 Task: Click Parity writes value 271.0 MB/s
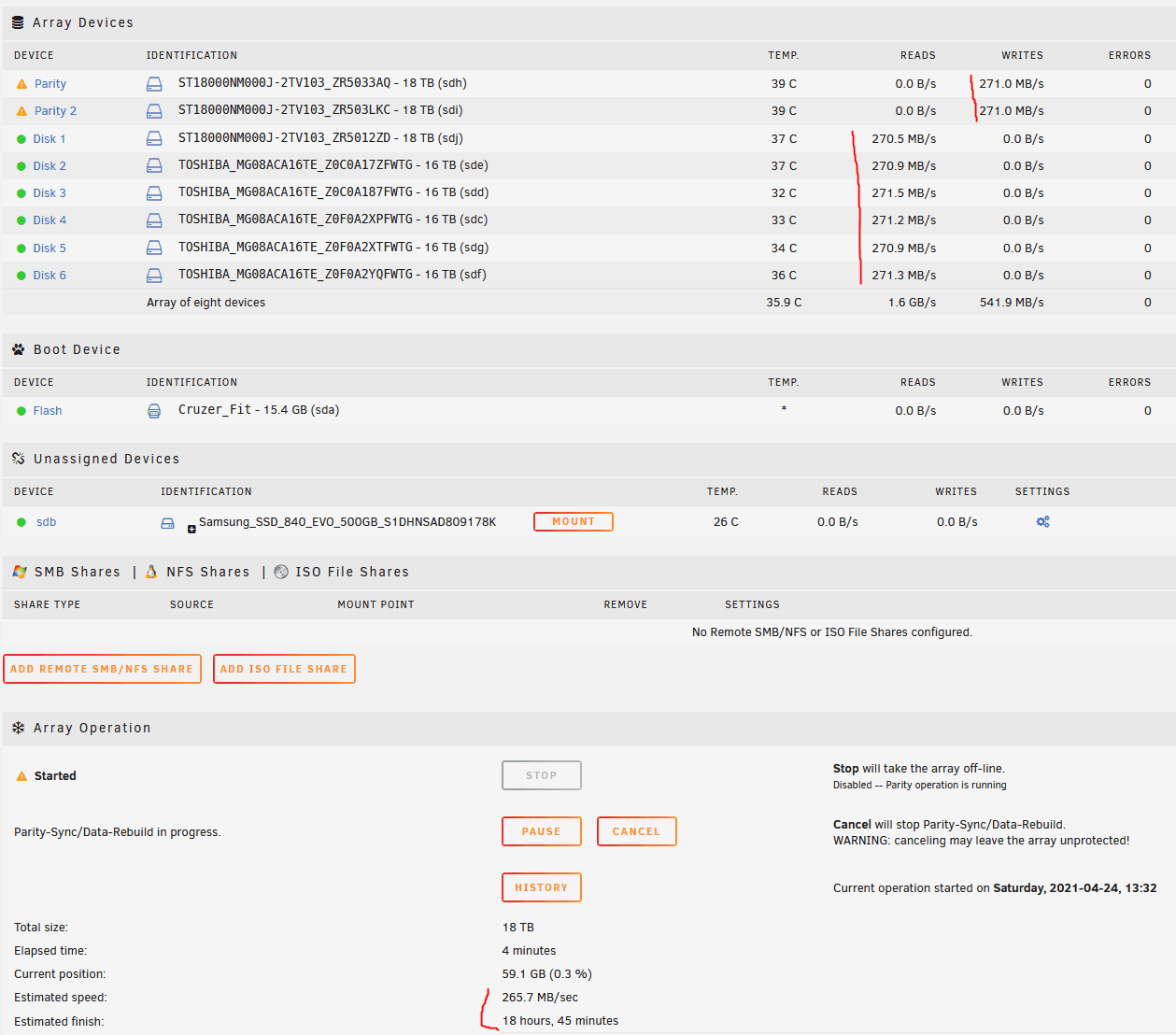point(1012,84)
